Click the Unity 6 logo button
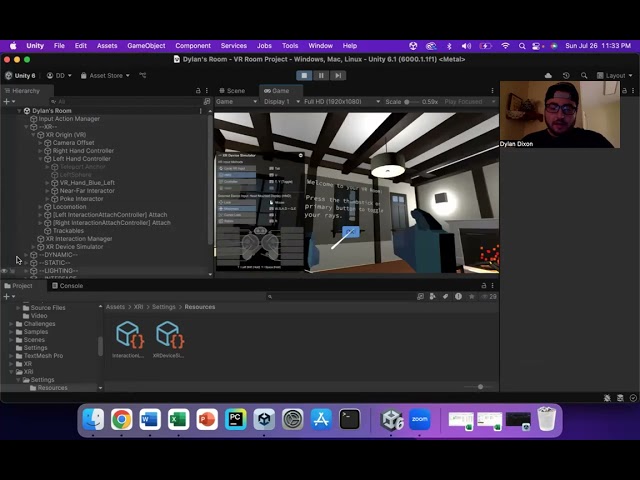640x480 pixels. (20, 76)
